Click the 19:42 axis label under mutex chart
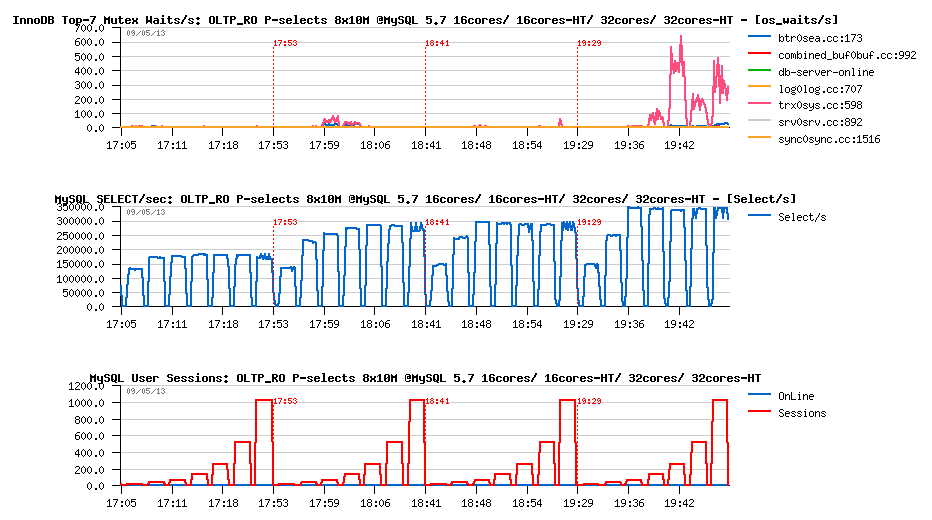 tap(679, 145)
